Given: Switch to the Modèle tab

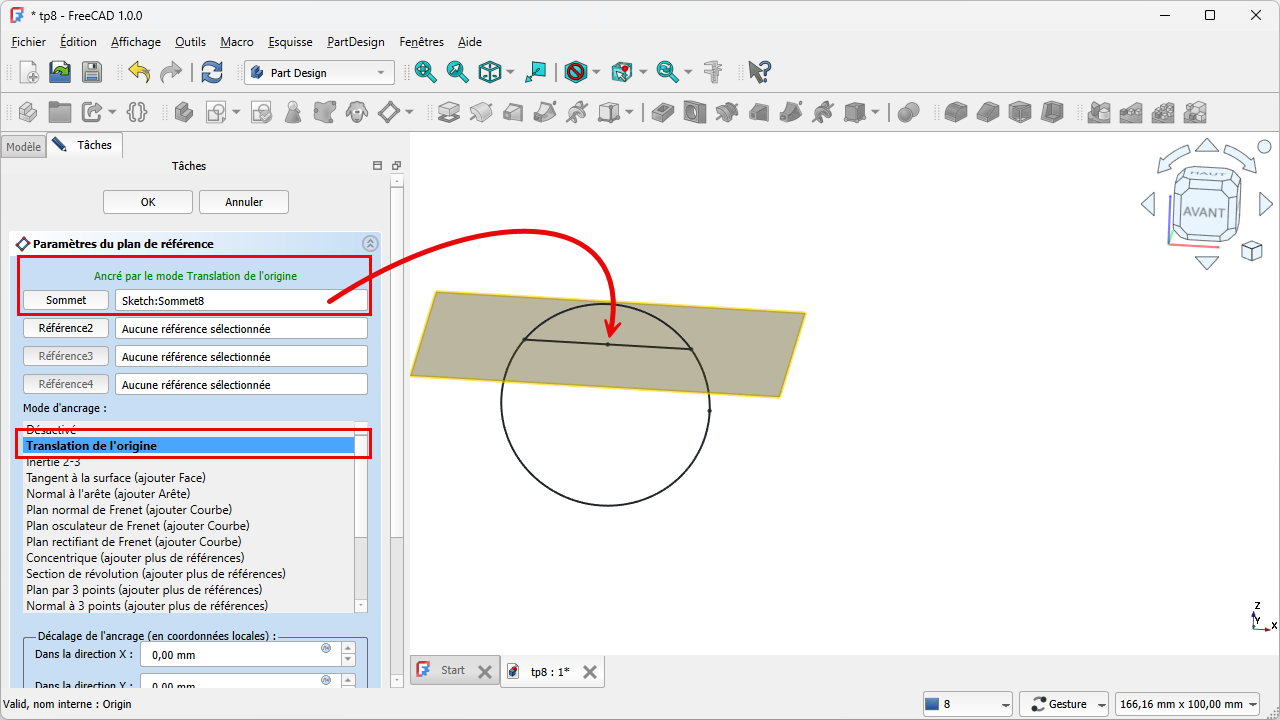Looking at the screenshot, I should click(x=23, y=147).
